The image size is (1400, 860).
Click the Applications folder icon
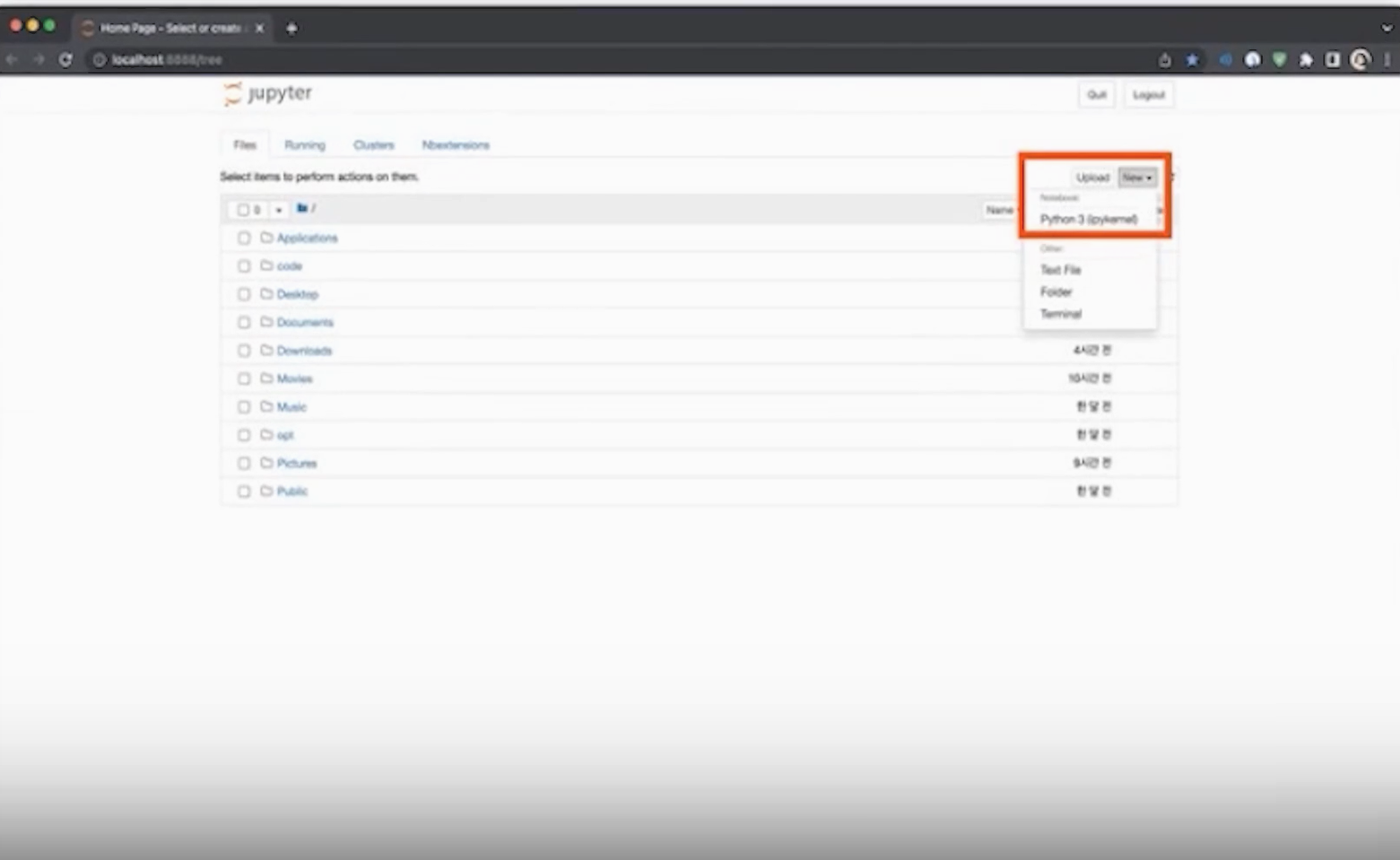click(266, 238)
